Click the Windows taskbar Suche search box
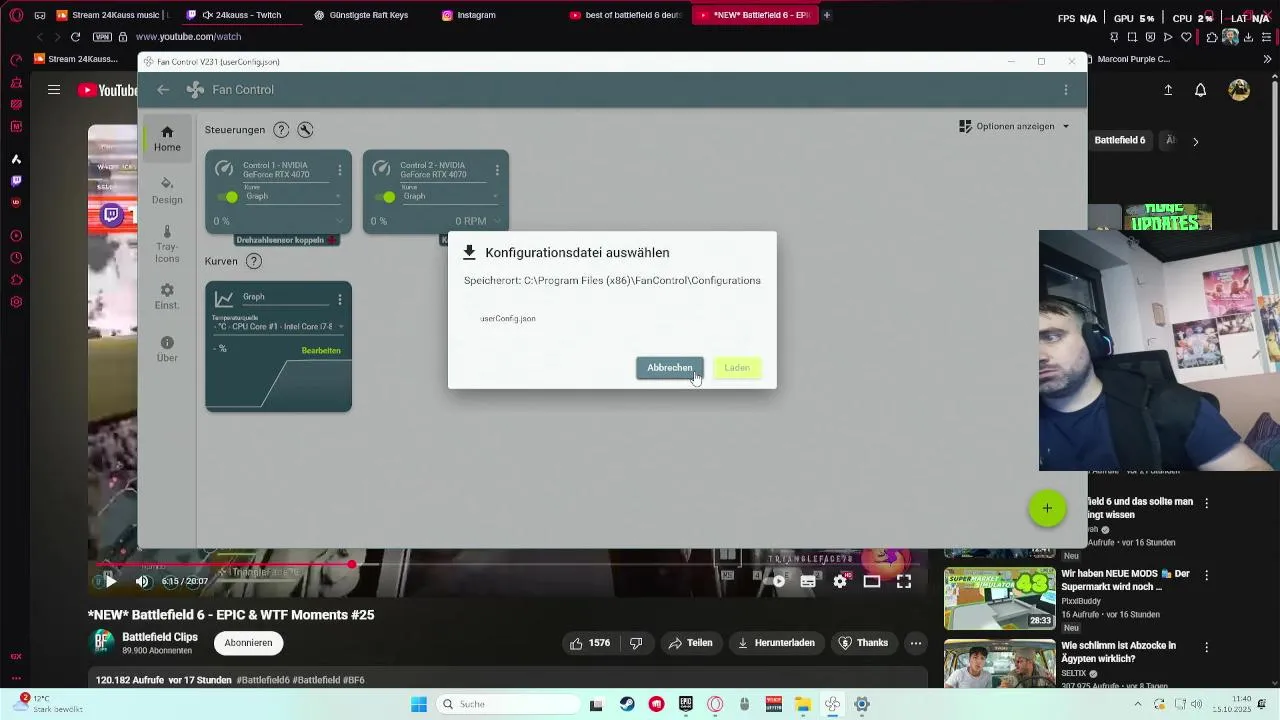This screenshot has height=720, width=1280. pos(506,704)
